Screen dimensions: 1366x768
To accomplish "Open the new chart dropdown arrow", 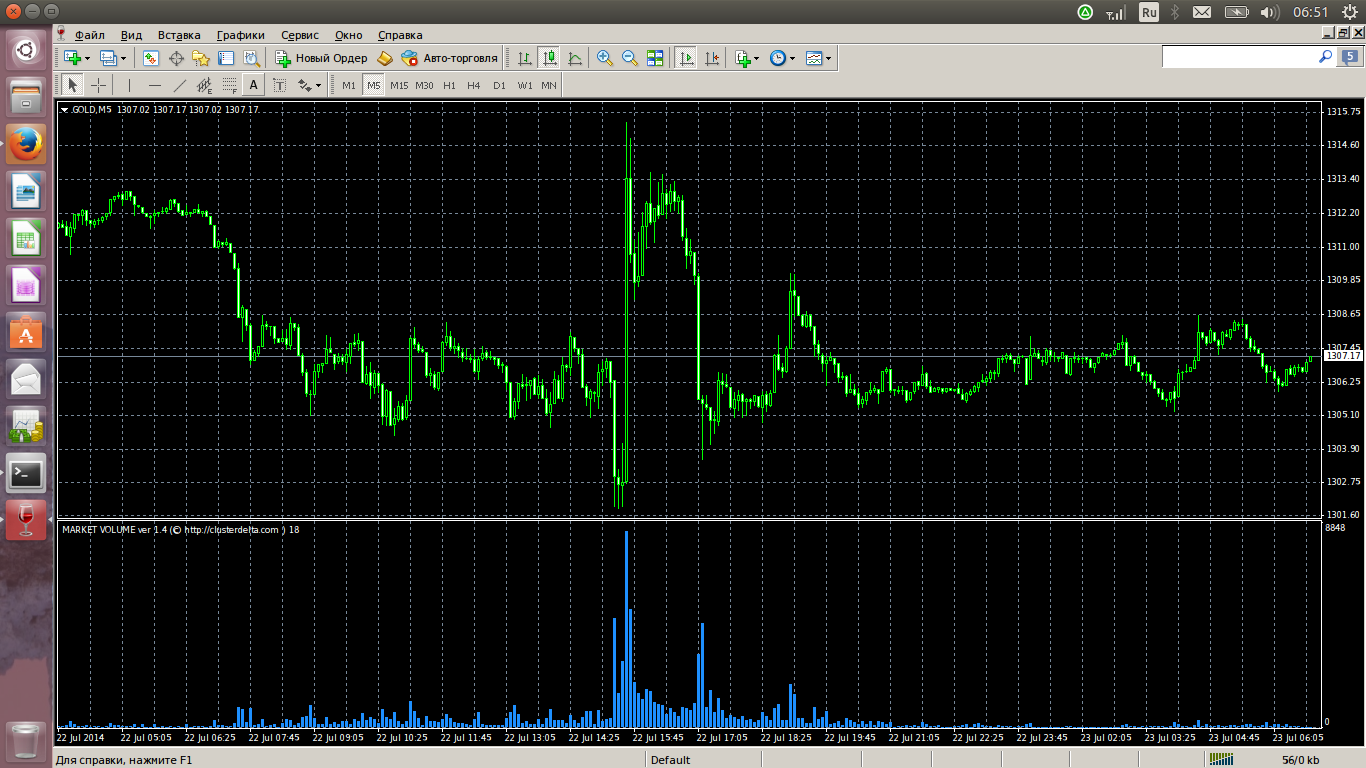I will [87, 59].
